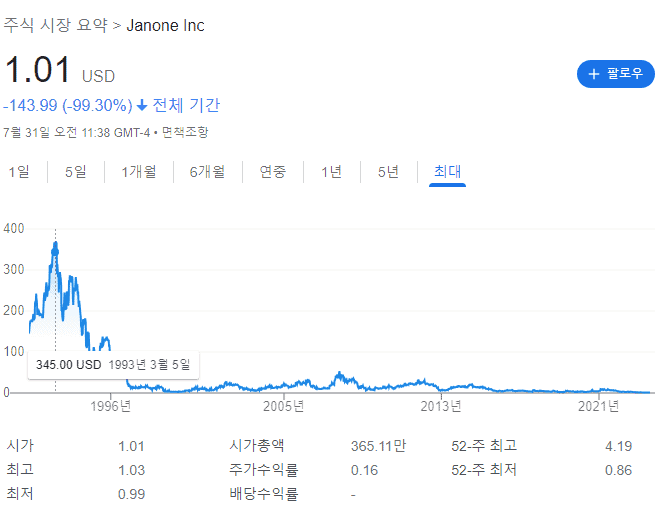The image size is (663, 508).
Task: Click the 전체 기간 label
Action: pos(186,105)
